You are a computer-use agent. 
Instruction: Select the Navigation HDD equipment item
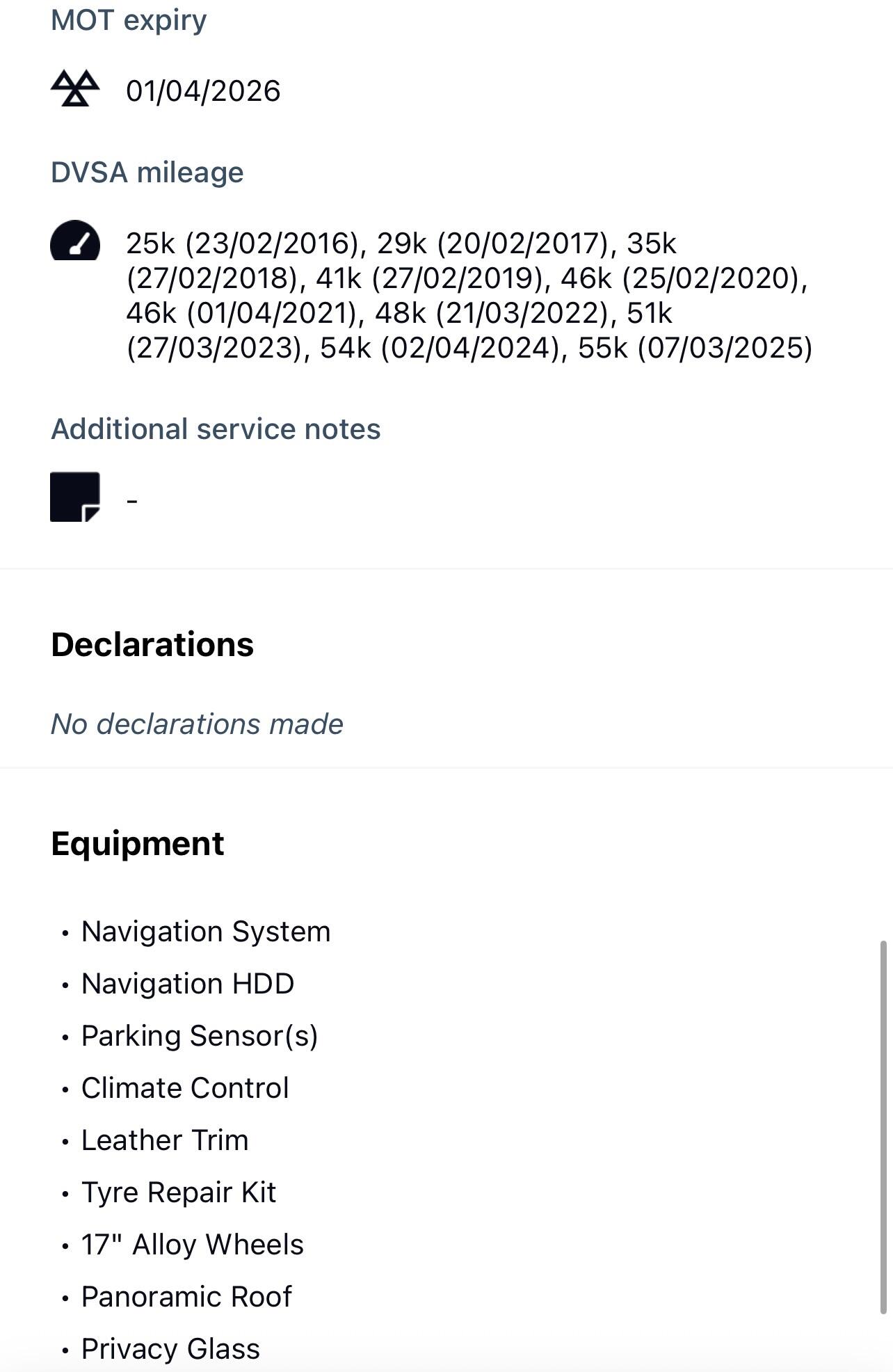click(188, 984)
